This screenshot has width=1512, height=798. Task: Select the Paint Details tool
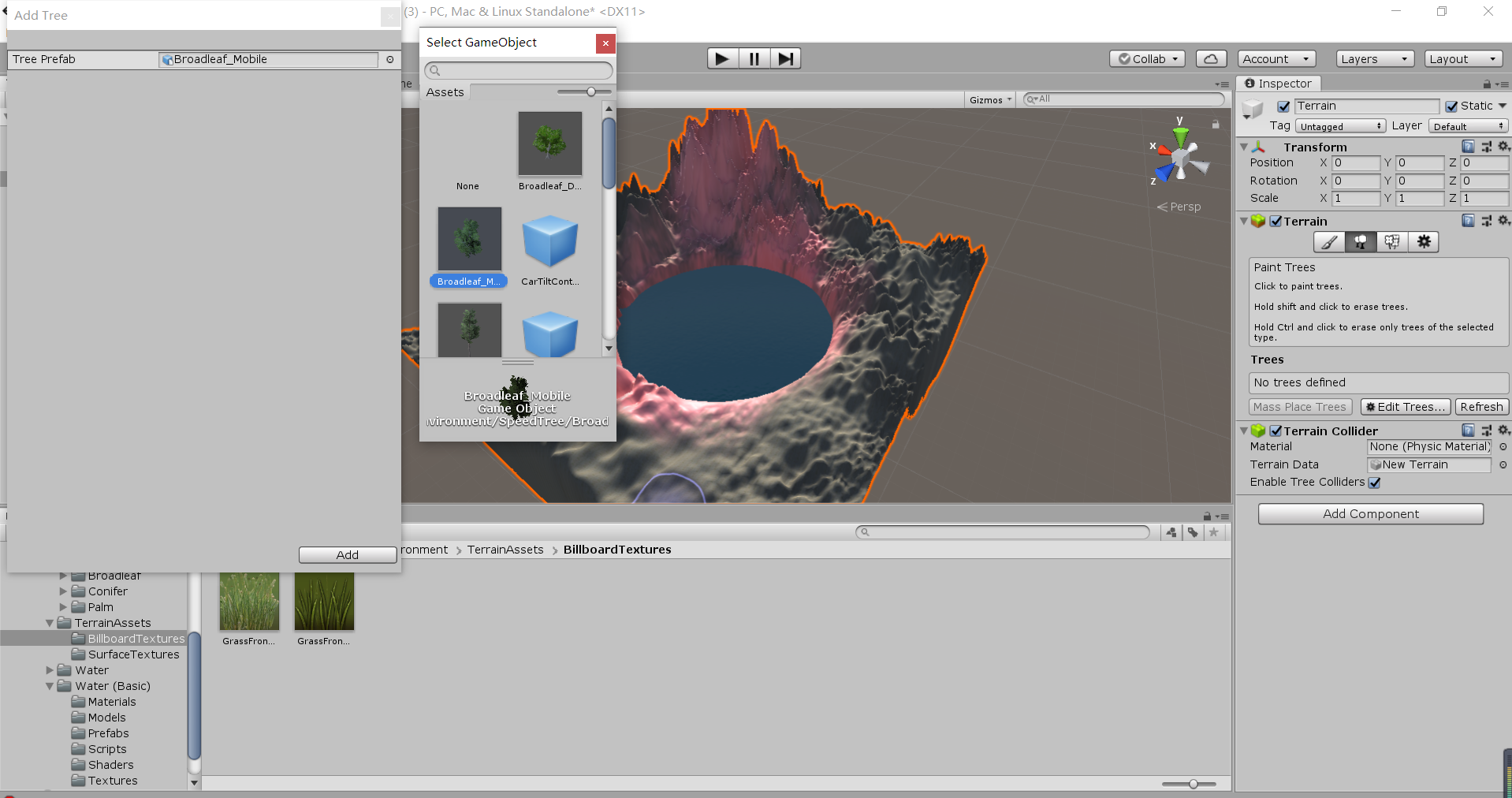point(1392,242)
